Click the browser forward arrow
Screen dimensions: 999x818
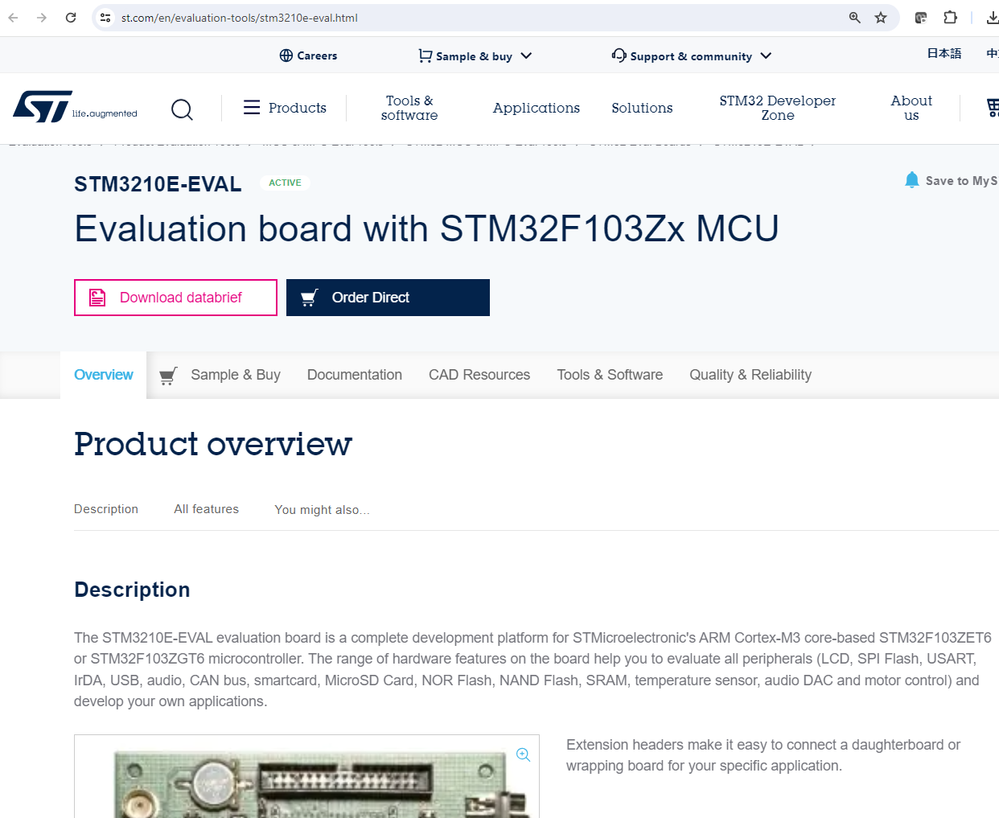tap(42, 18)
